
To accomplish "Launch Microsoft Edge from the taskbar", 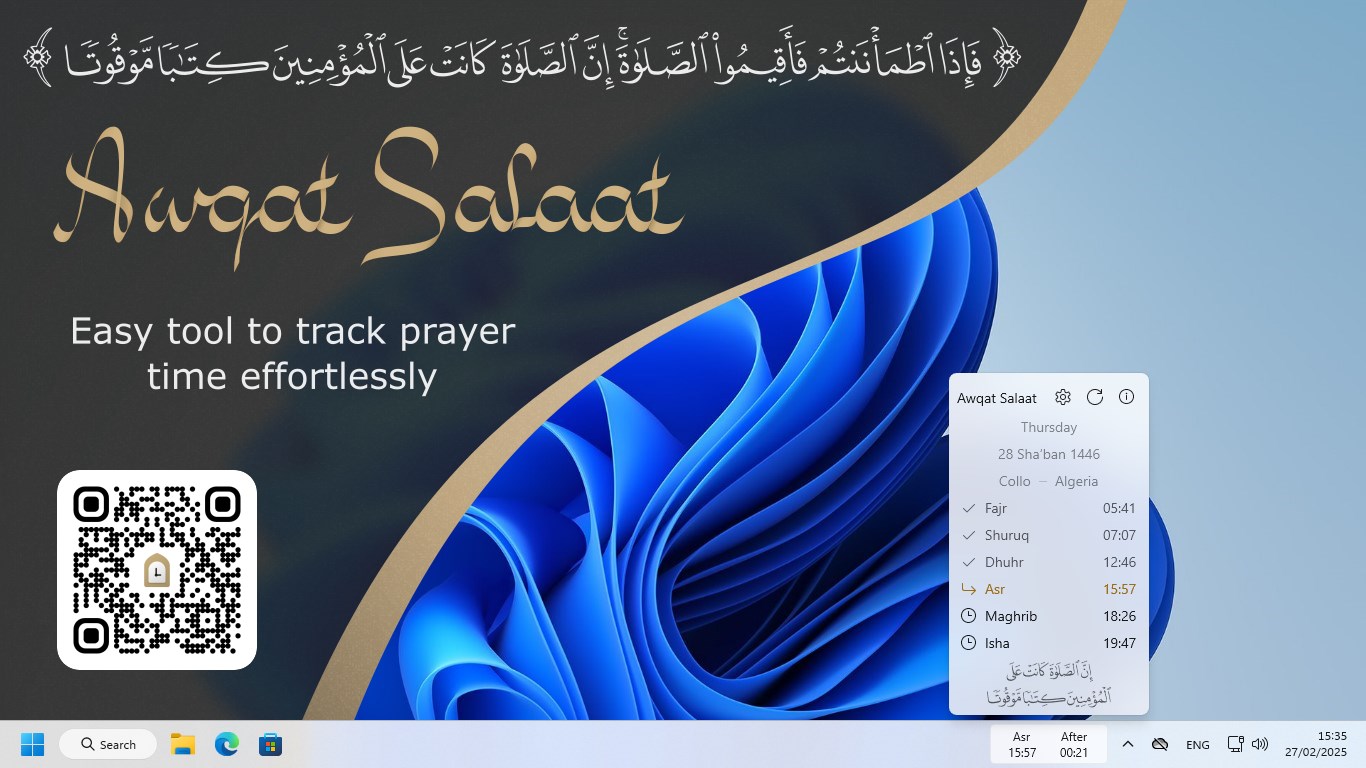I will tap(226, 744).
